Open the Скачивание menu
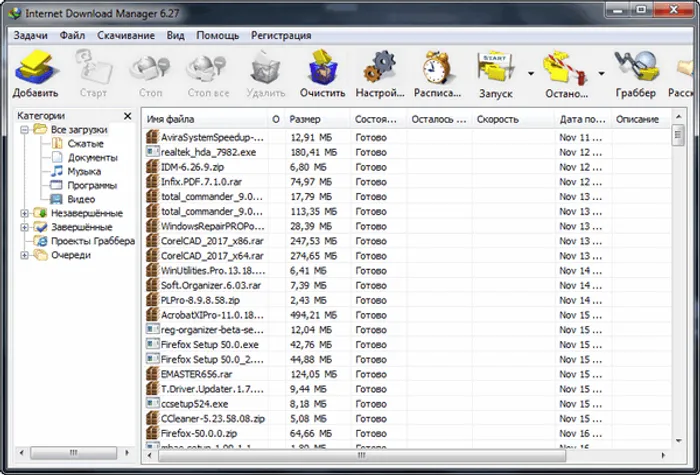The image size is (700, 475). tap(126, 36)
